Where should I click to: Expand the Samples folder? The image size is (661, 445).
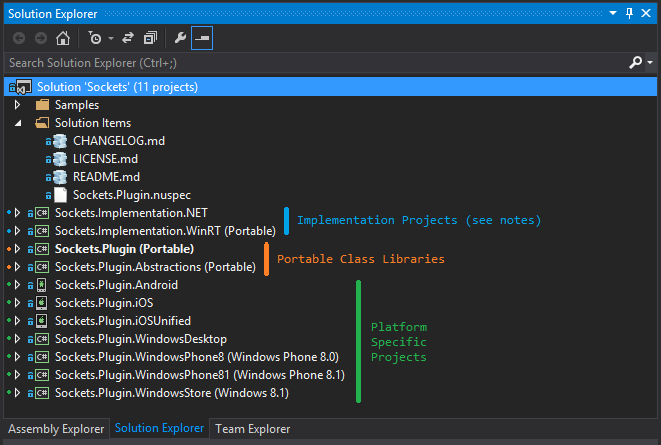pos(17,105)
